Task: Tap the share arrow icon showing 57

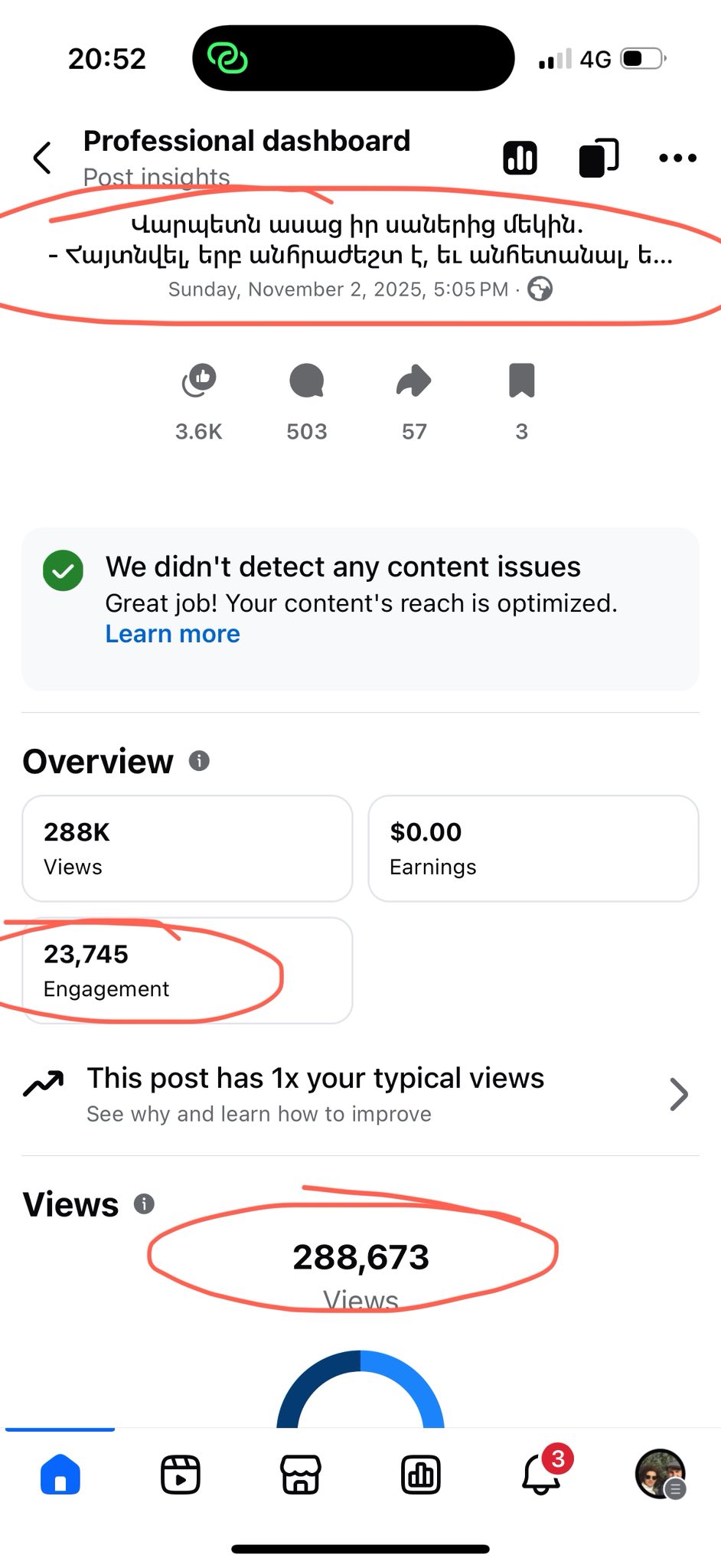Action: point(414,381)
